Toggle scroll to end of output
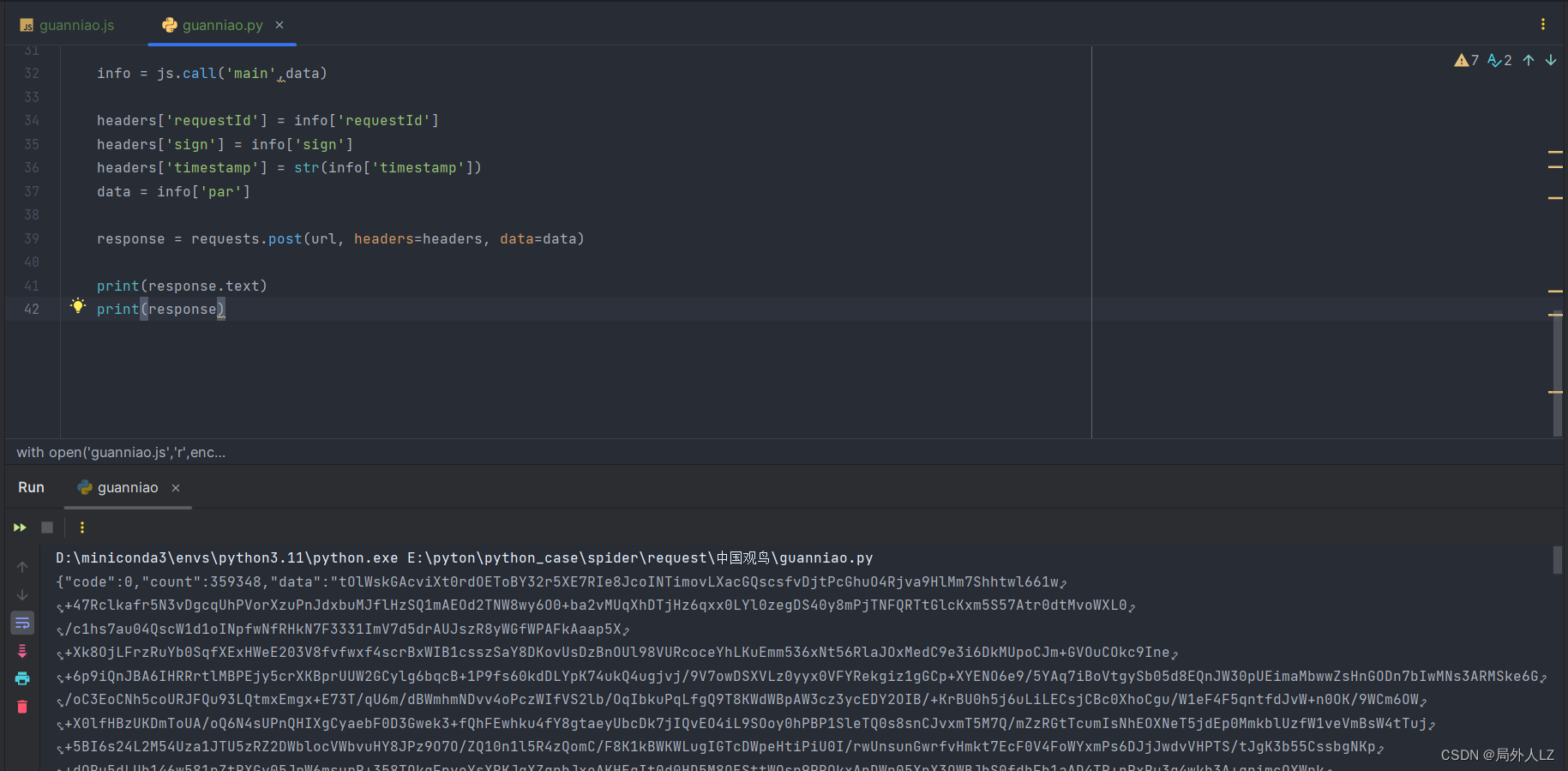This screenshot has width=1568, height=771. [x=22, y=651]
